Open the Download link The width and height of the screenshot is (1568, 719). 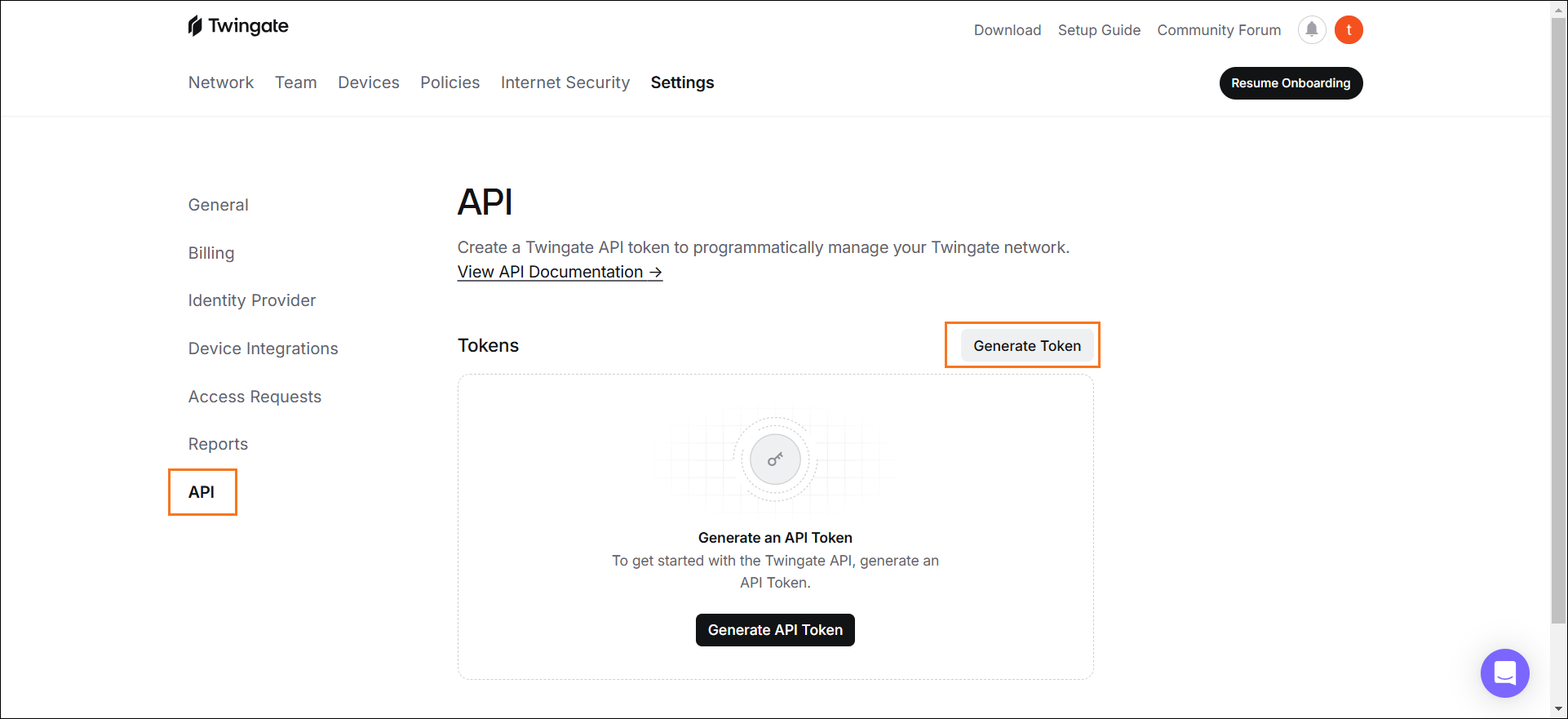click(1008, 30)
